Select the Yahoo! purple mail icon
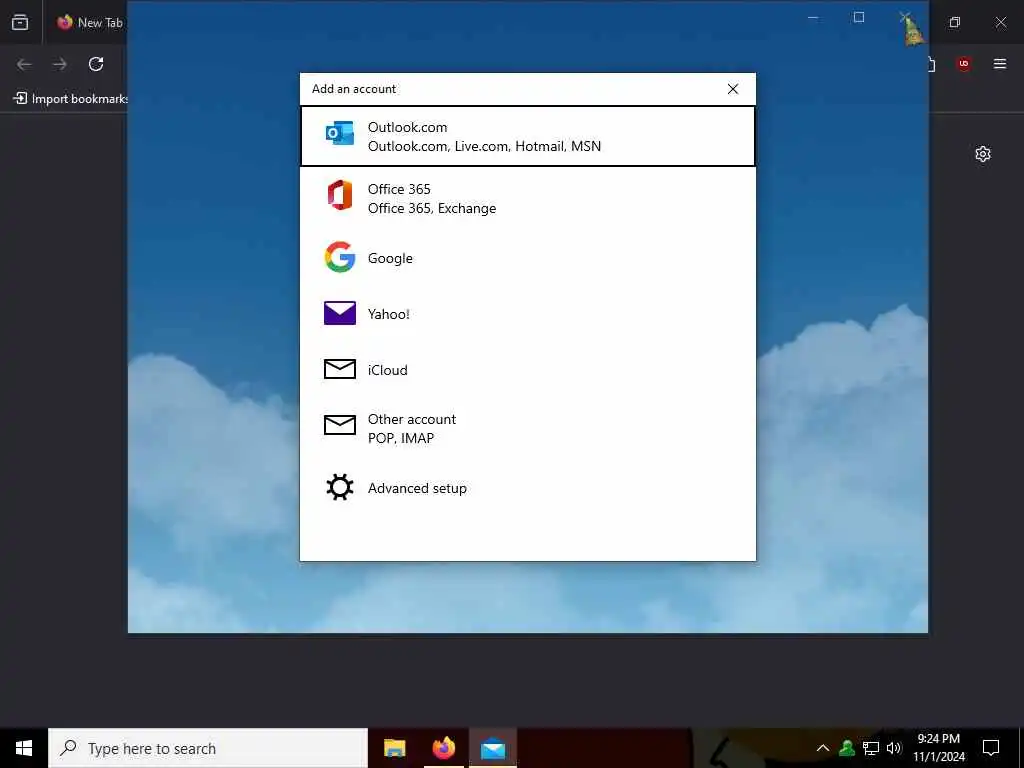The image size is (1024, 768). coord(340,313)
